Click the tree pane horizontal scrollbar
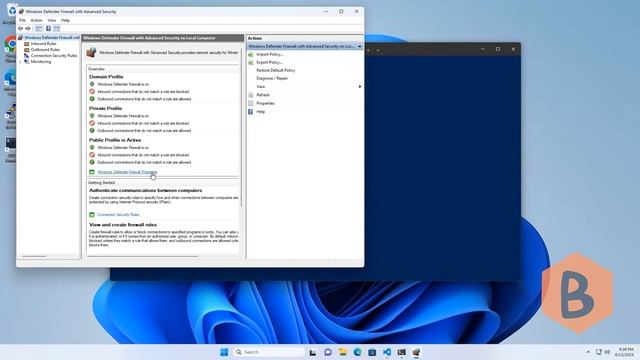The image size is (640, 360). point(34,257)
